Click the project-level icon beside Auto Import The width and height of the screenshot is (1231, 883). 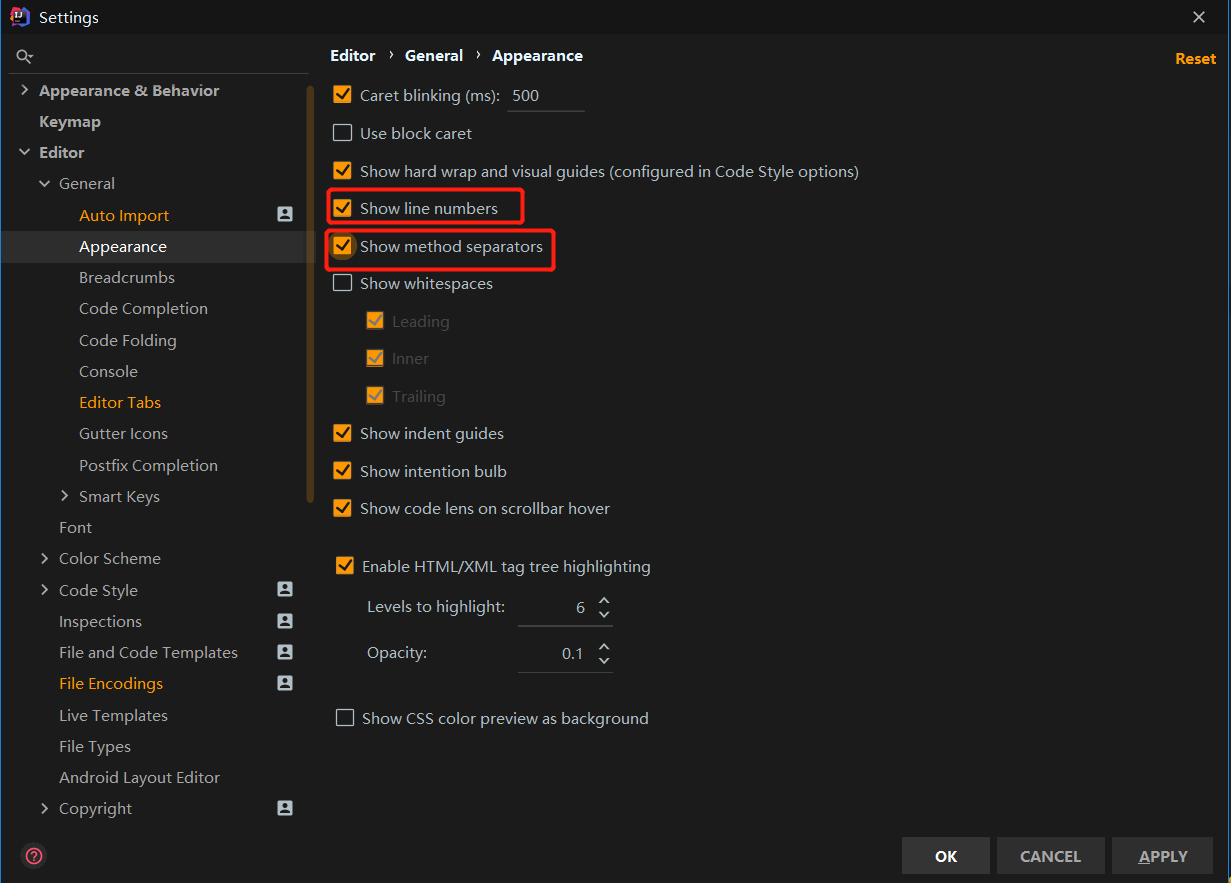(x=285, y=215)
